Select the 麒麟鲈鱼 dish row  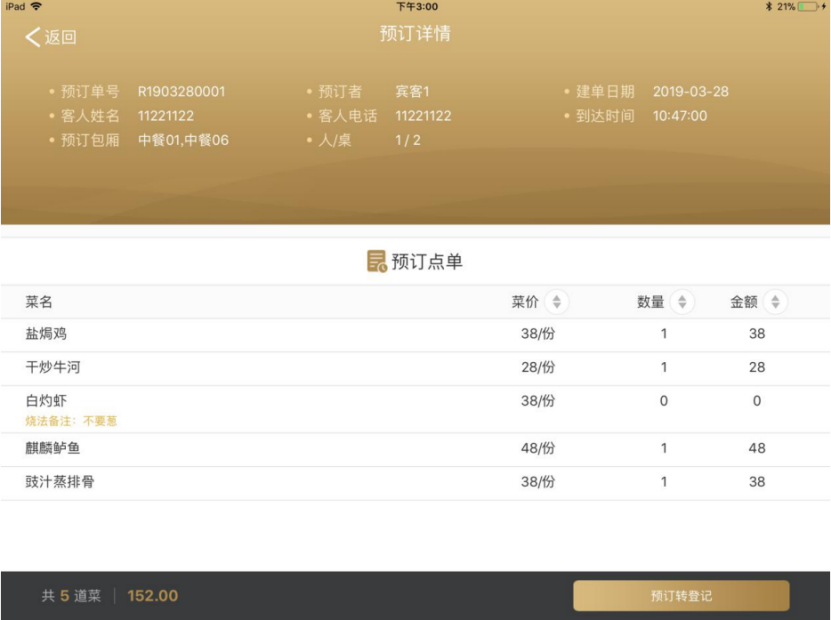click(x=416, y=449)
